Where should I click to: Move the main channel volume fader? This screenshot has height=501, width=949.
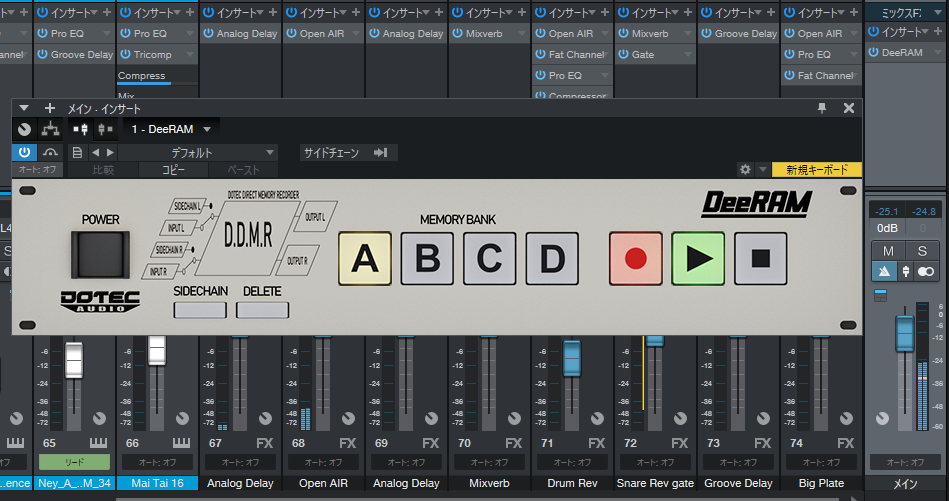pos(905,333)
